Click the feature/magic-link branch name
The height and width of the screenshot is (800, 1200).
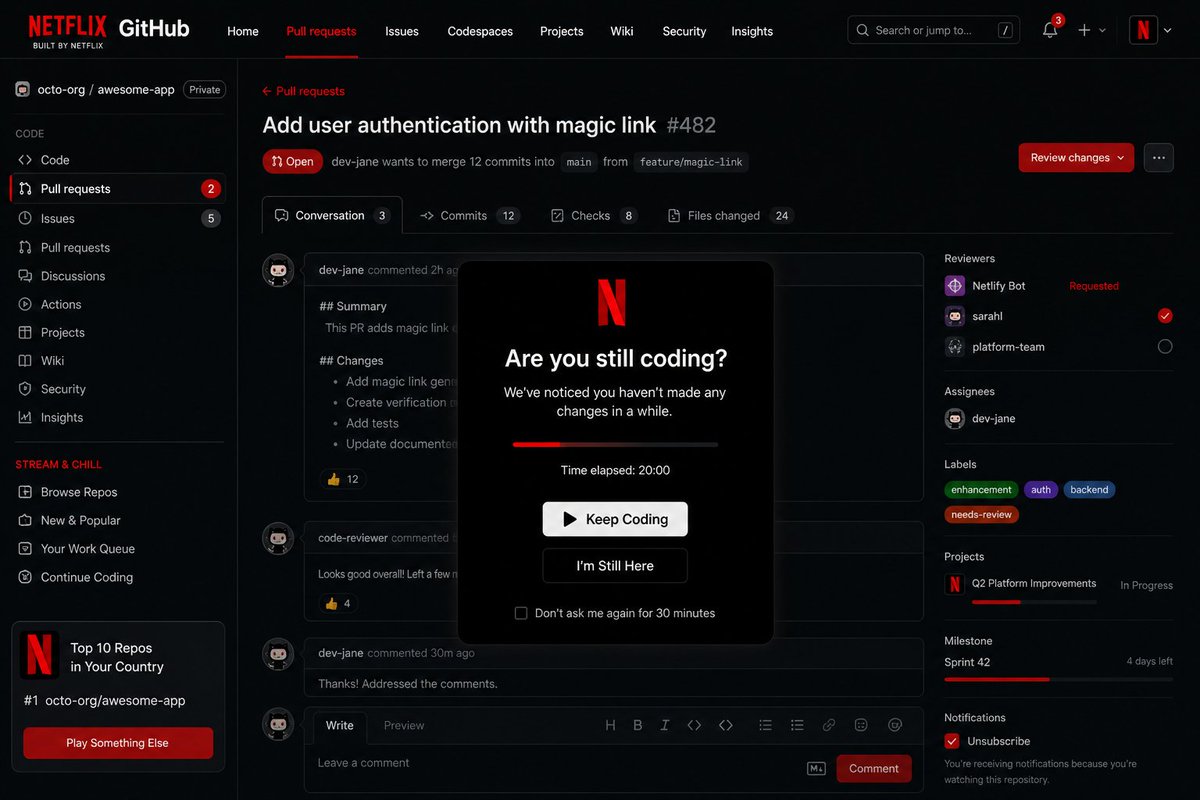tap(691, 162)
